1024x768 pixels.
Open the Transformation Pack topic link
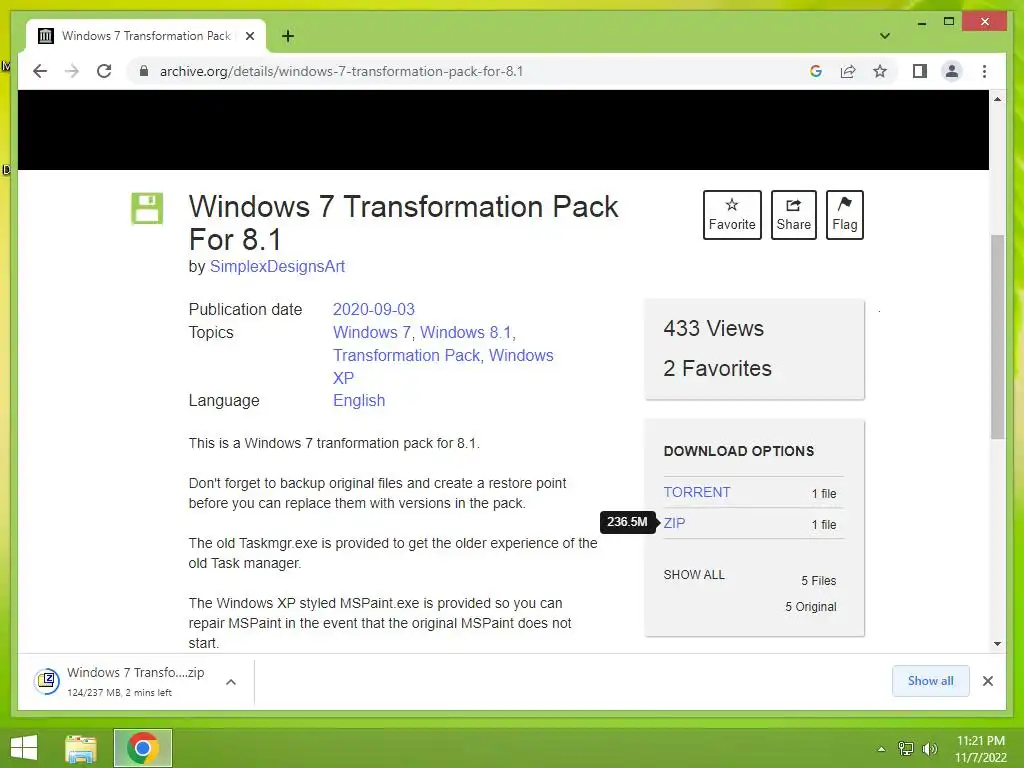pyautogui.click(x=406, y=355)
